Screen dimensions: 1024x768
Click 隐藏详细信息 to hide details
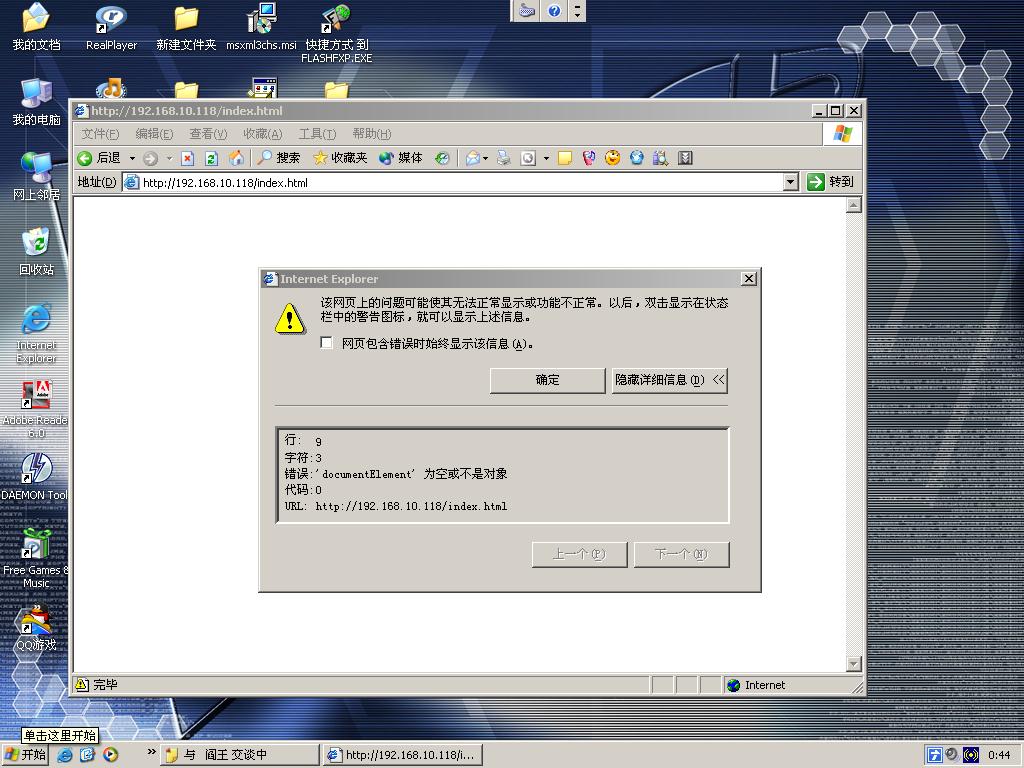(x=669, y=380)
